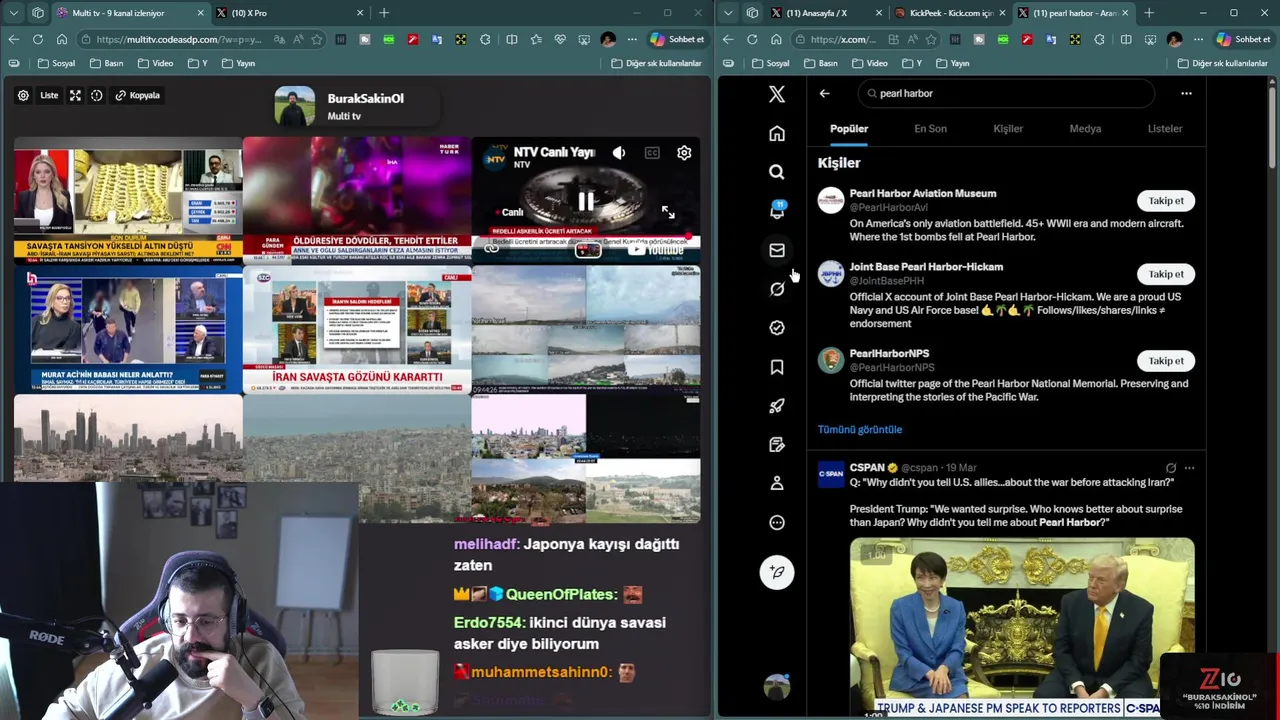Open X notifications bell icon
This screenshot has height=720, width=1280.
[777, 211]
